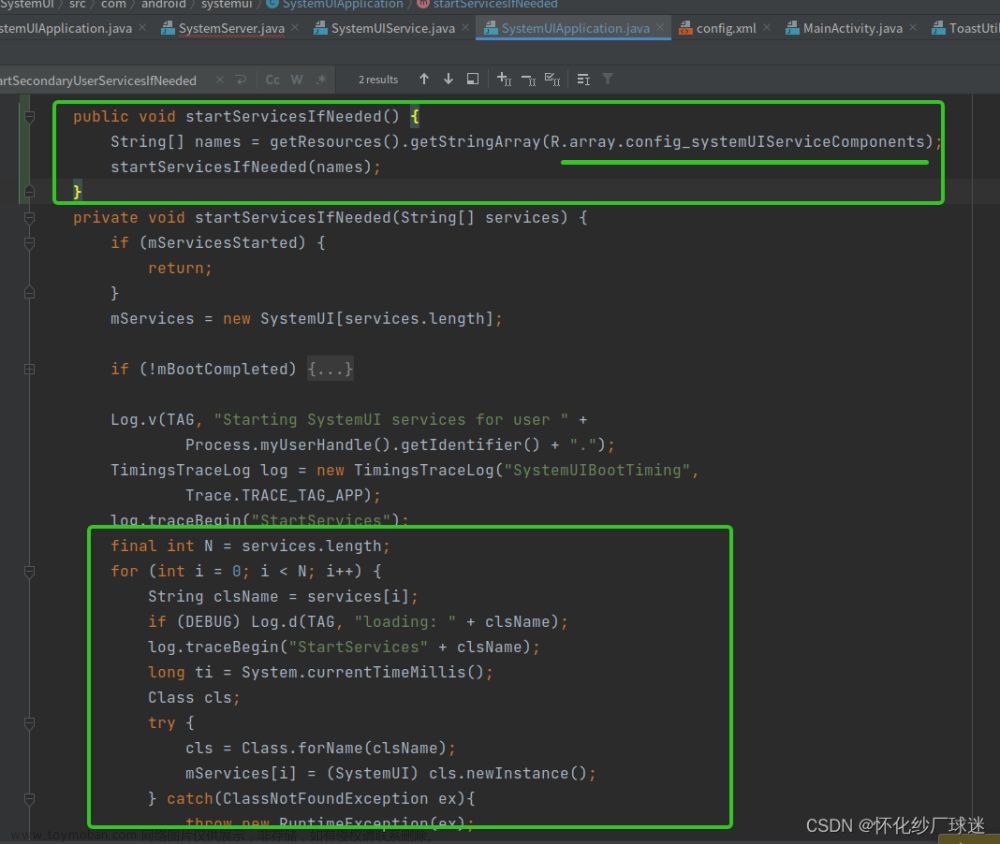Screen dimensions: 1000x844
Task: Click the 'mServicesStarted' variable in code
Action: pyautogui.click(x=223, y=243)
